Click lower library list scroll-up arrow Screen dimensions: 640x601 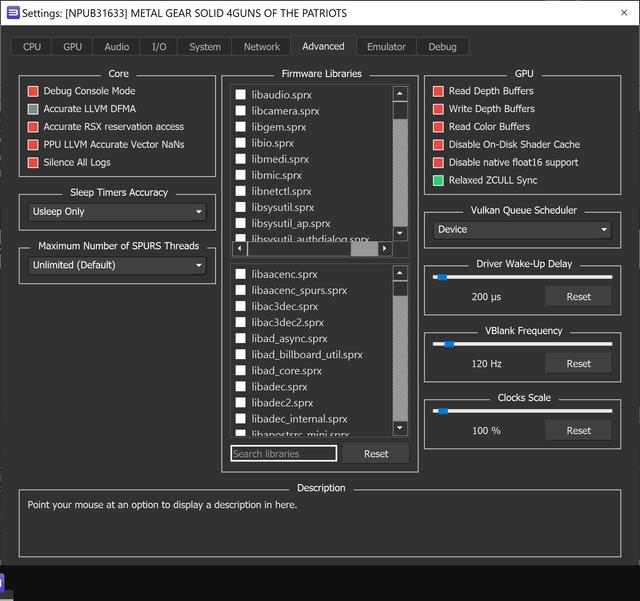[x=400, y=273]
